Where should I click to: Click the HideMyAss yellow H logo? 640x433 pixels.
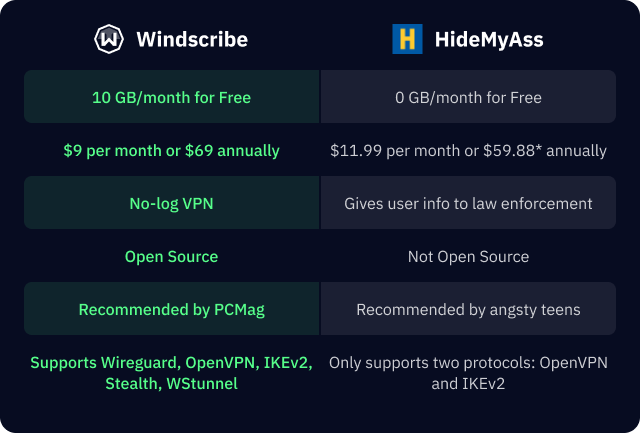(407, 39)
